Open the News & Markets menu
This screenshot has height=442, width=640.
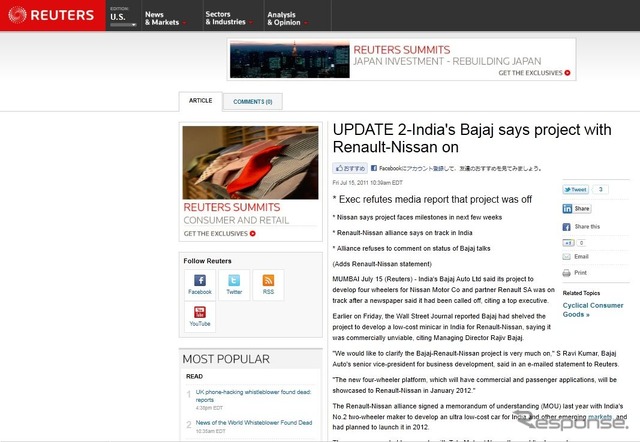pos(165,18)
